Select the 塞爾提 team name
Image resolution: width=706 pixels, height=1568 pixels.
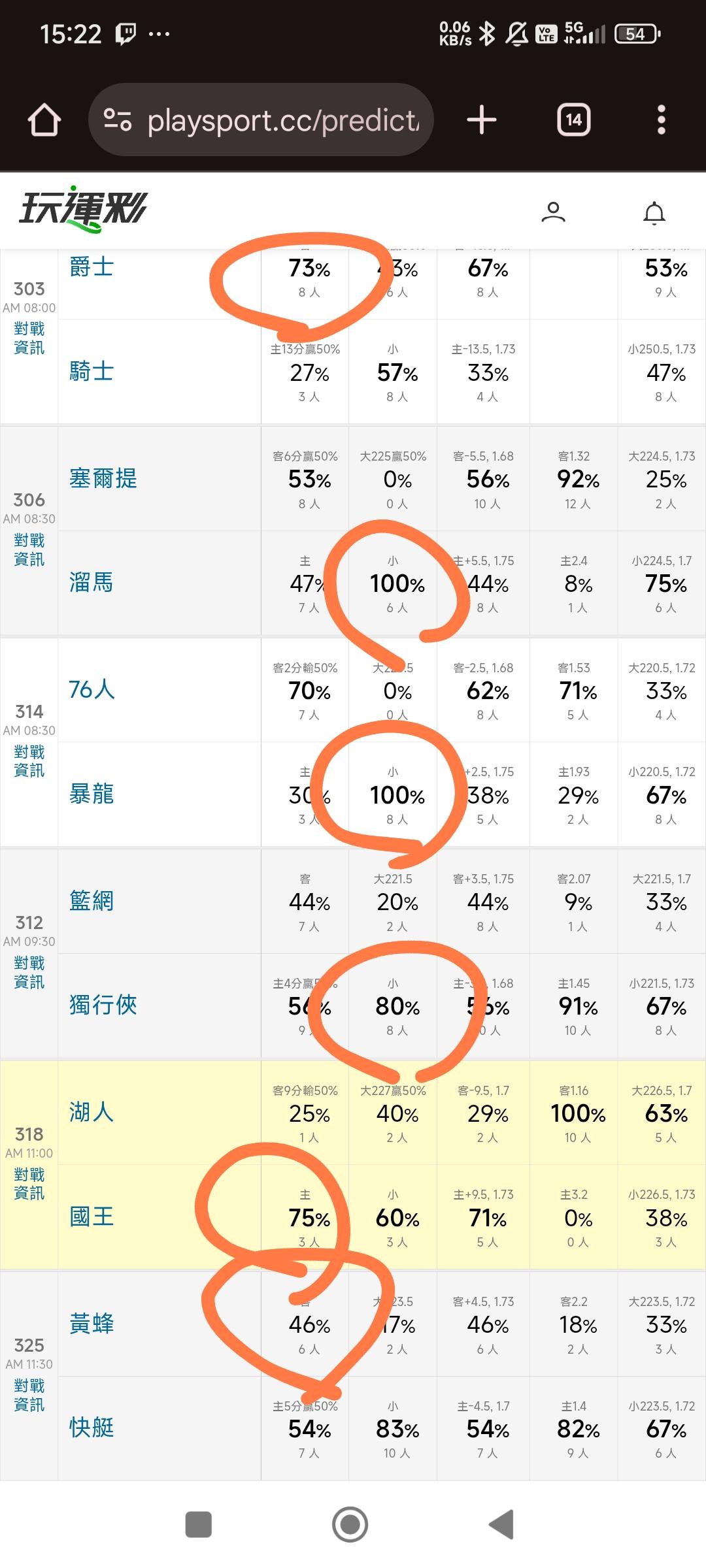103,478
